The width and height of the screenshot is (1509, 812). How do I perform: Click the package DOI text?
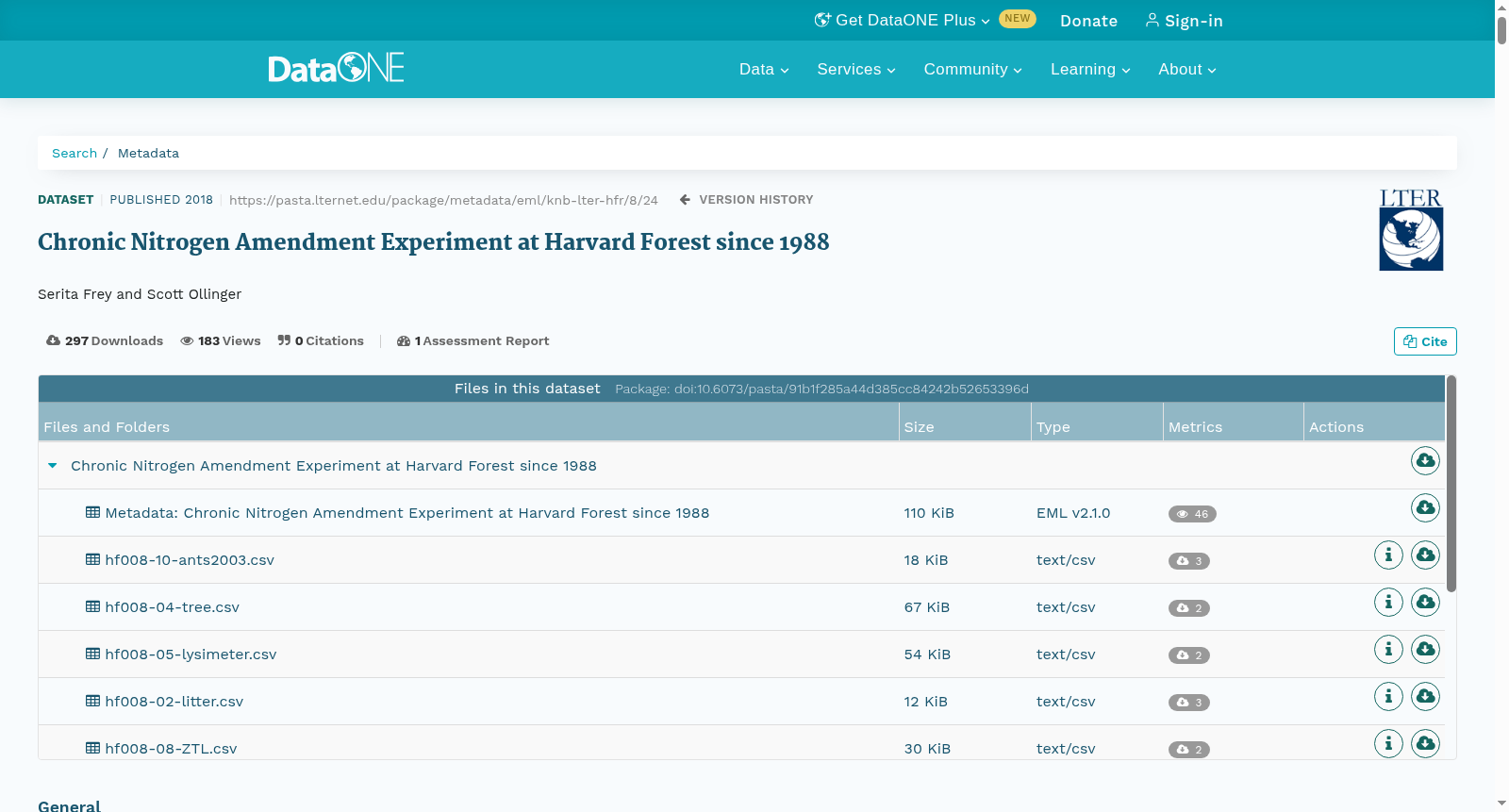(x=821, y=389)
